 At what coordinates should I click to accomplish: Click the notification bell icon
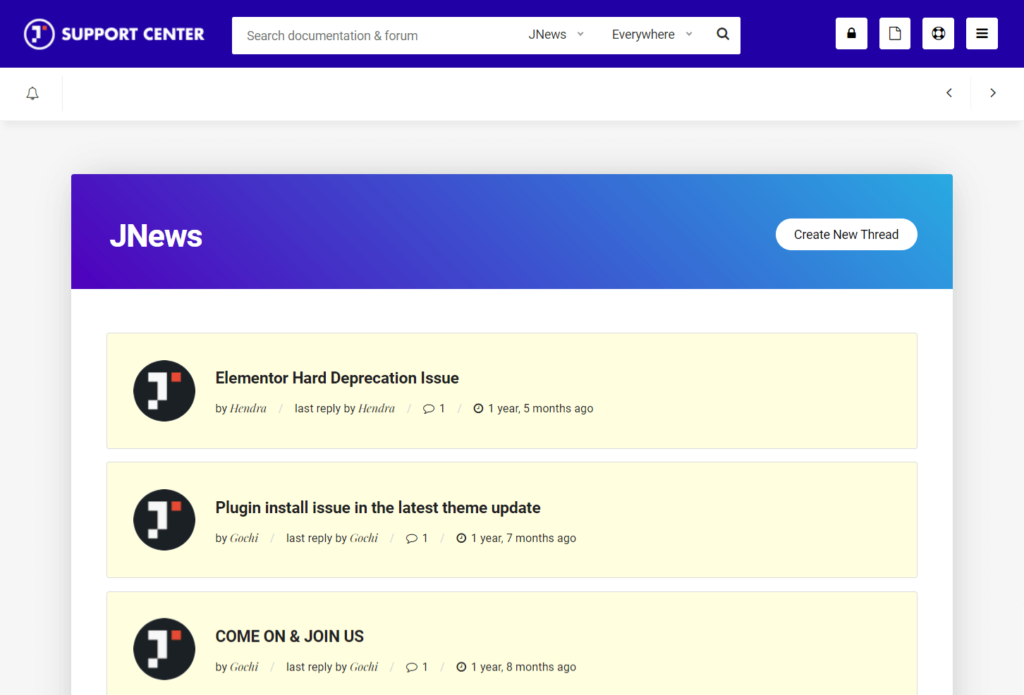[31, 92]
